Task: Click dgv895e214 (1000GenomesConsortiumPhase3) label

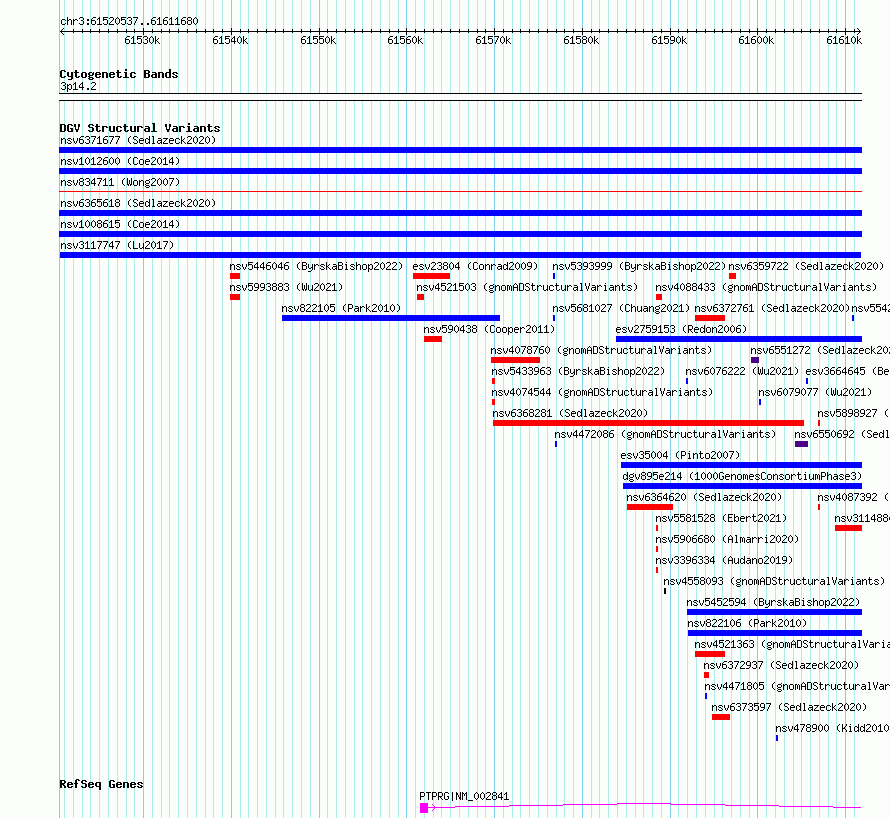Action: [742, 476]
